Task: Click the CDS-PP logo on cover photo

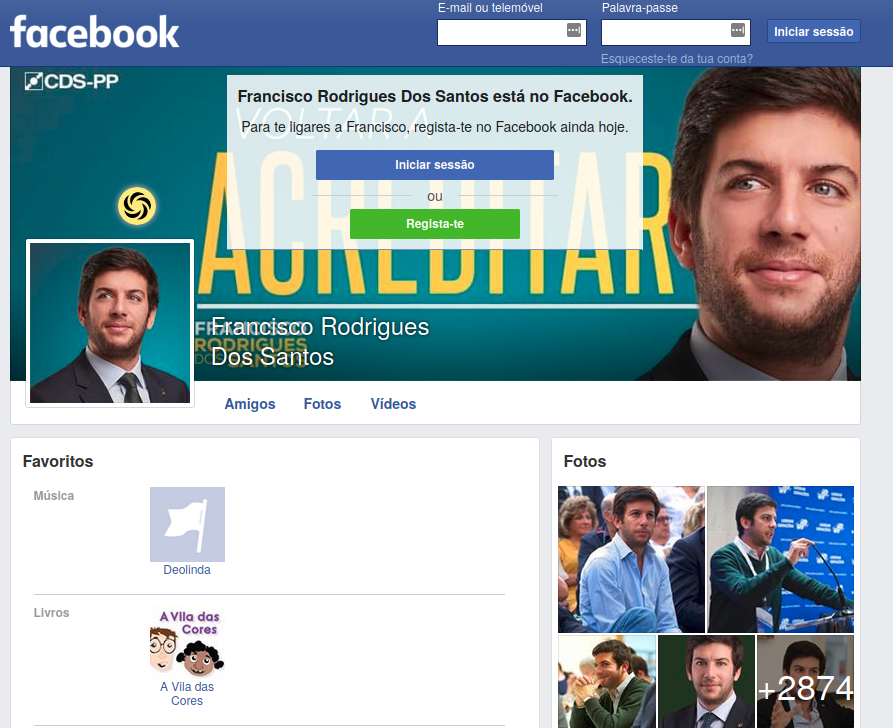Action: tap(72, 81)
